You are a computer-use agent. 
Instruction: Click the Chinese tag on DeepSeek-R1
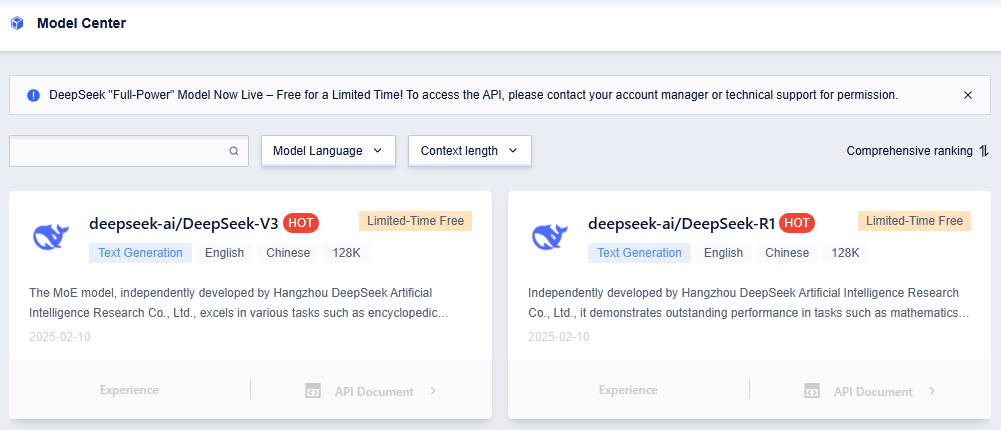(787, 253)
